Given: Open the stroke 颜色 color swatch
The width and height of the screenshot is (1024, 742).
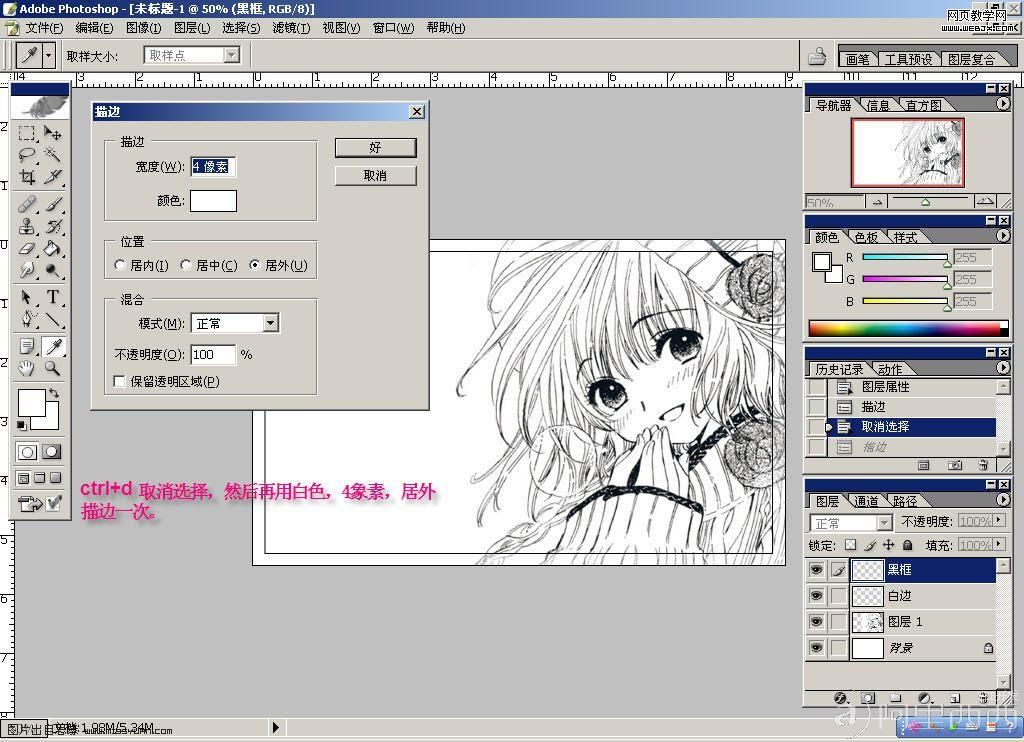Looking at the screenshot, I should pyautogui.click(x=214, y=201).
